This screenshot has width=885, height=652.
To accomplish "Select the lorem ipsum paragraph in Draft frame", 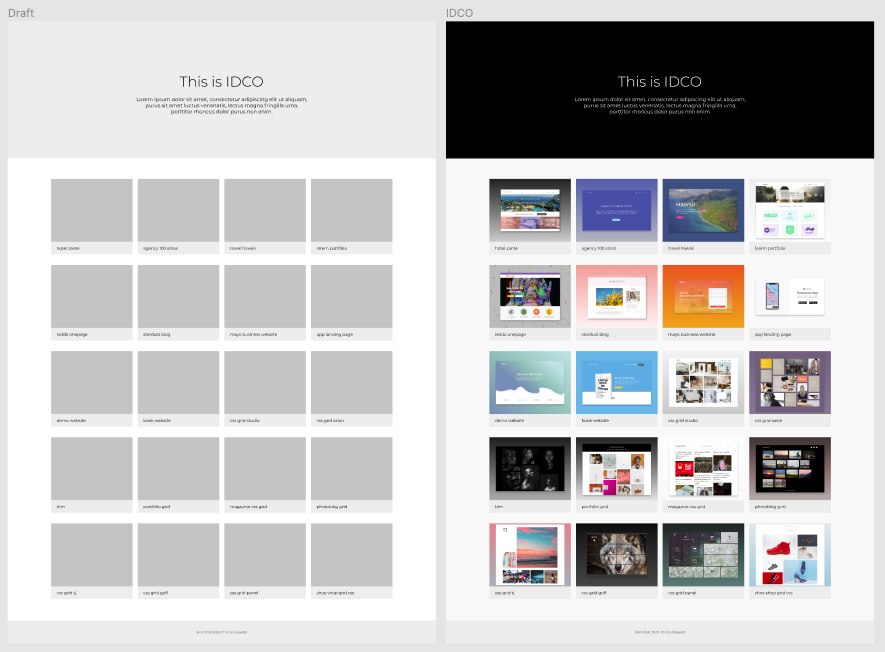I will pyautogui.click(x=221, y=106).
